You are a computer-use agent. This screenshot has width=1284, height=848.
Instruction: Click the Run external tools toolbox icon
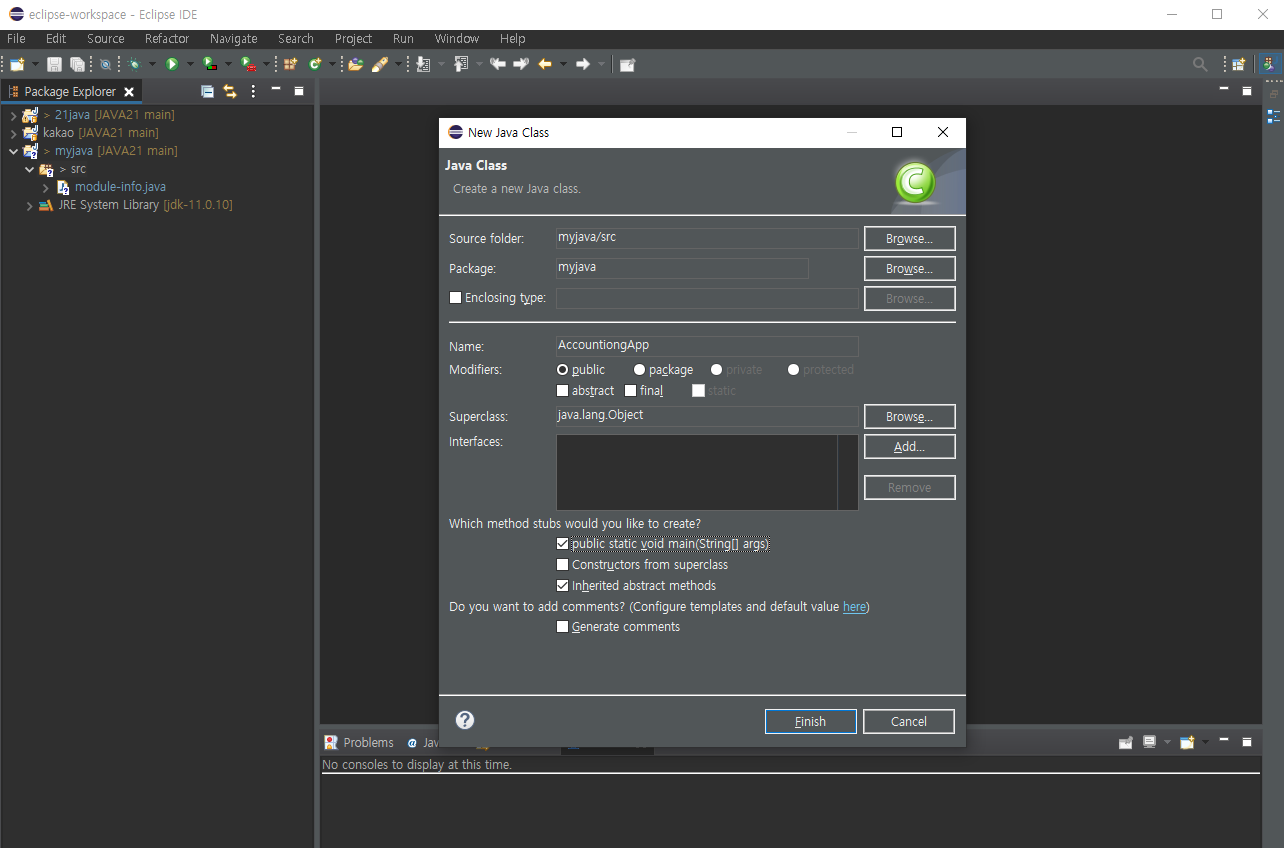[247, 64]
